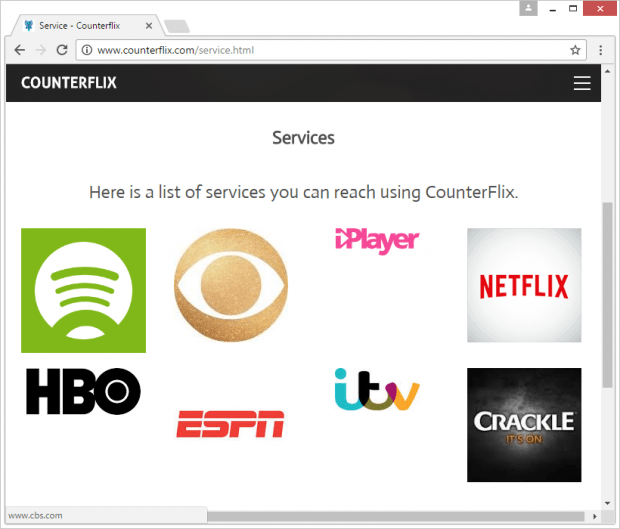Click the browser forward arrow
Screen dimensions: 620x529
41,50
